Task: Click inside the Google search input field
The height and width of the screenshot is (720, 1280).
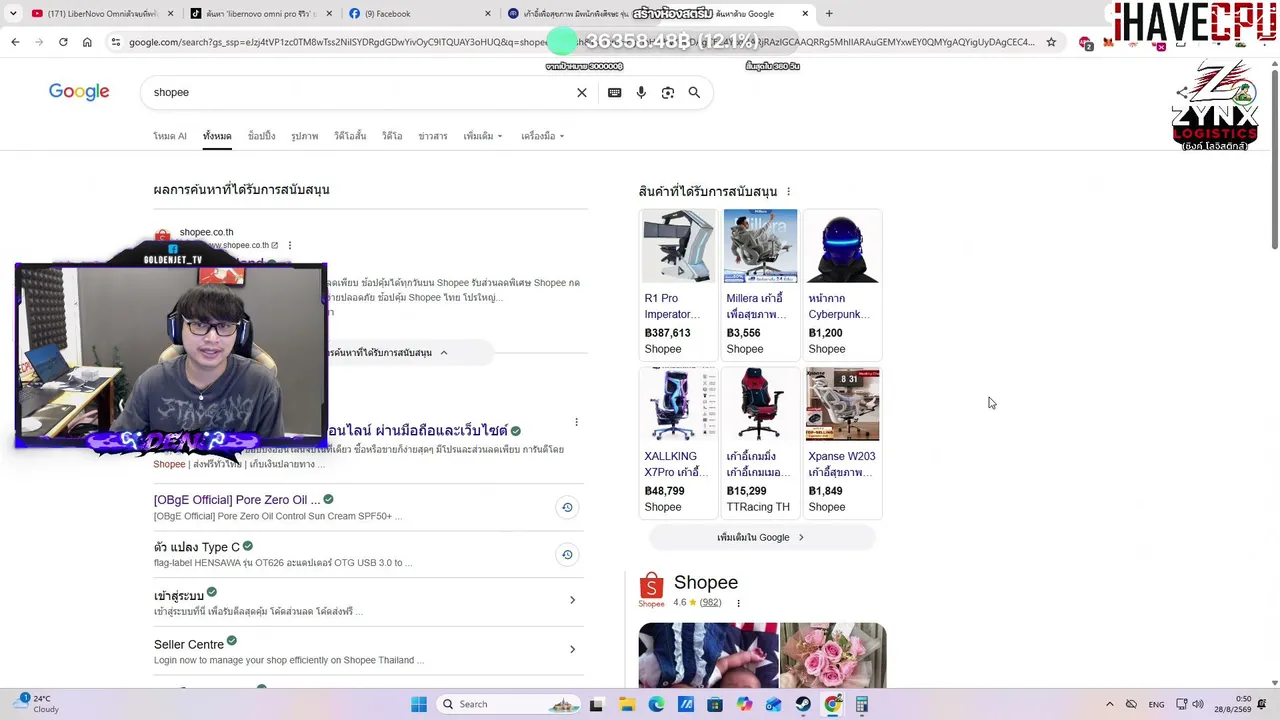Action: (x=360, y=92)
